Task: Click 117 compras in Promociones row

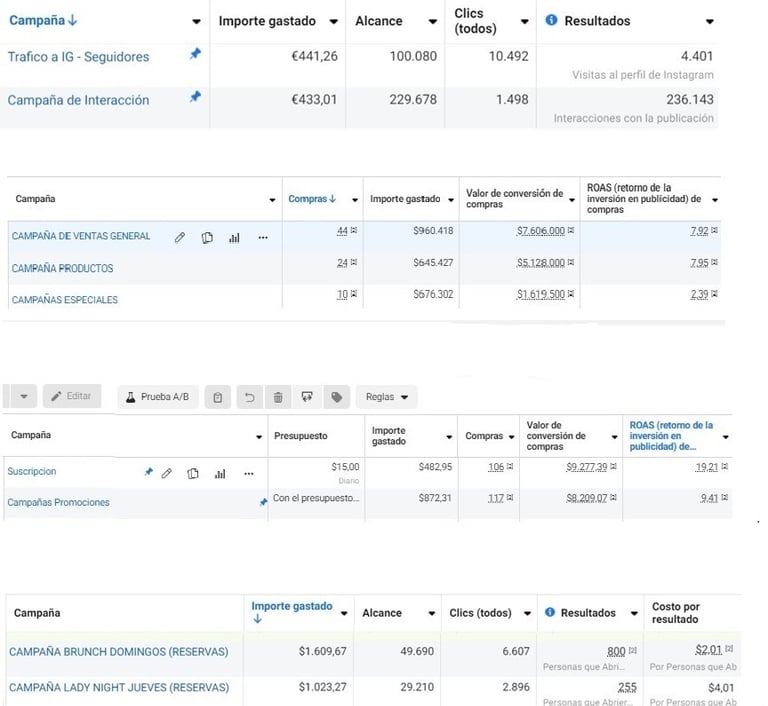Action: point(496,498)
